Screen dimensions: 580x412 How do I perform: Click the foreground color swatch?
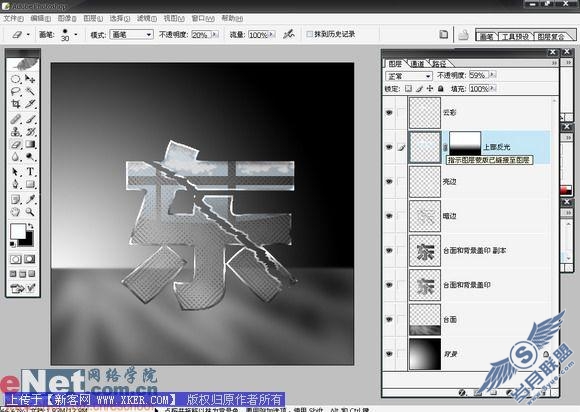point(17,231)
